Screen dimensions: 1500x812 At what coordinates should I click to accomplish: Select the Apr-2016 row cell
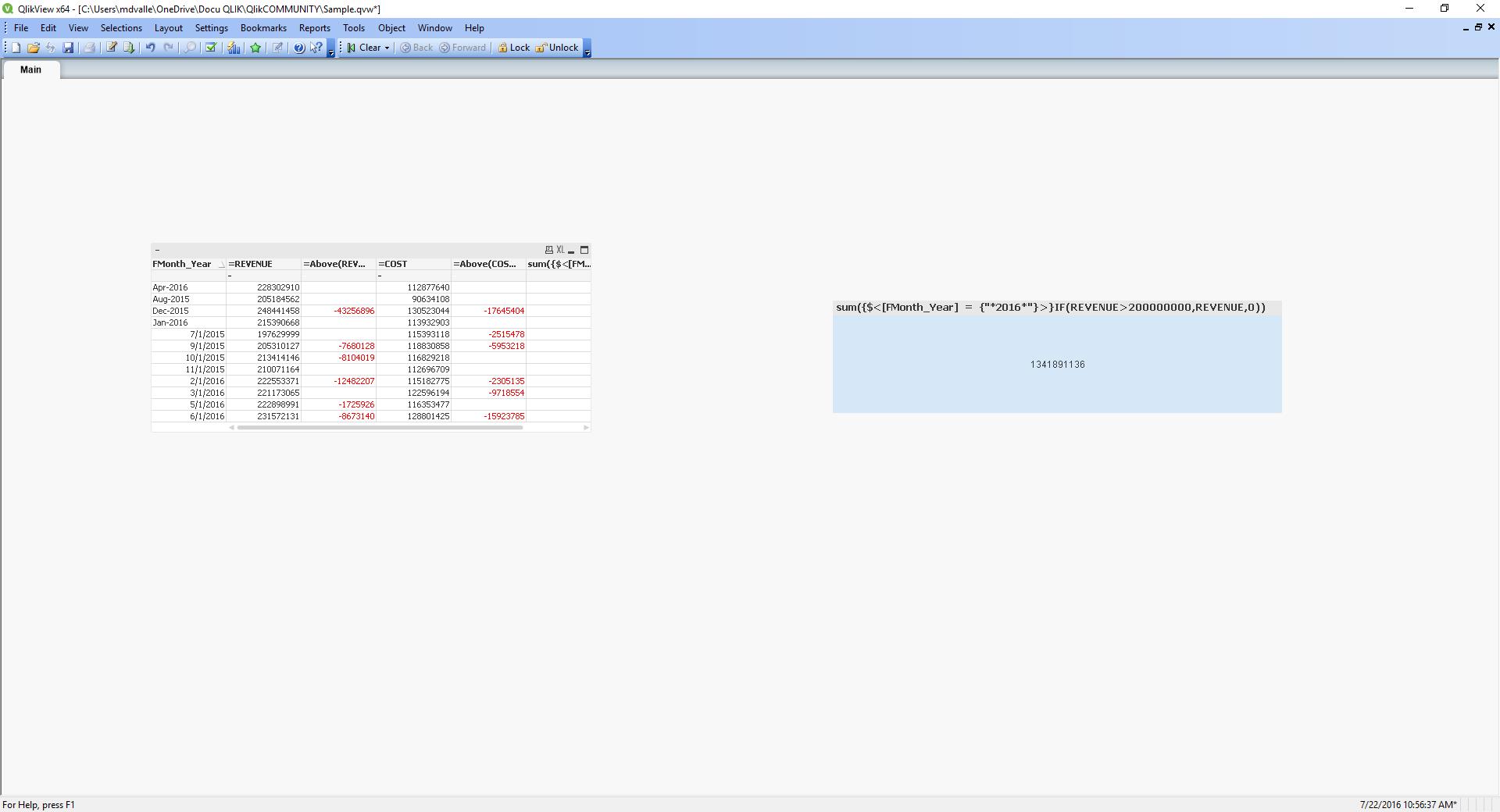[188, 287]
